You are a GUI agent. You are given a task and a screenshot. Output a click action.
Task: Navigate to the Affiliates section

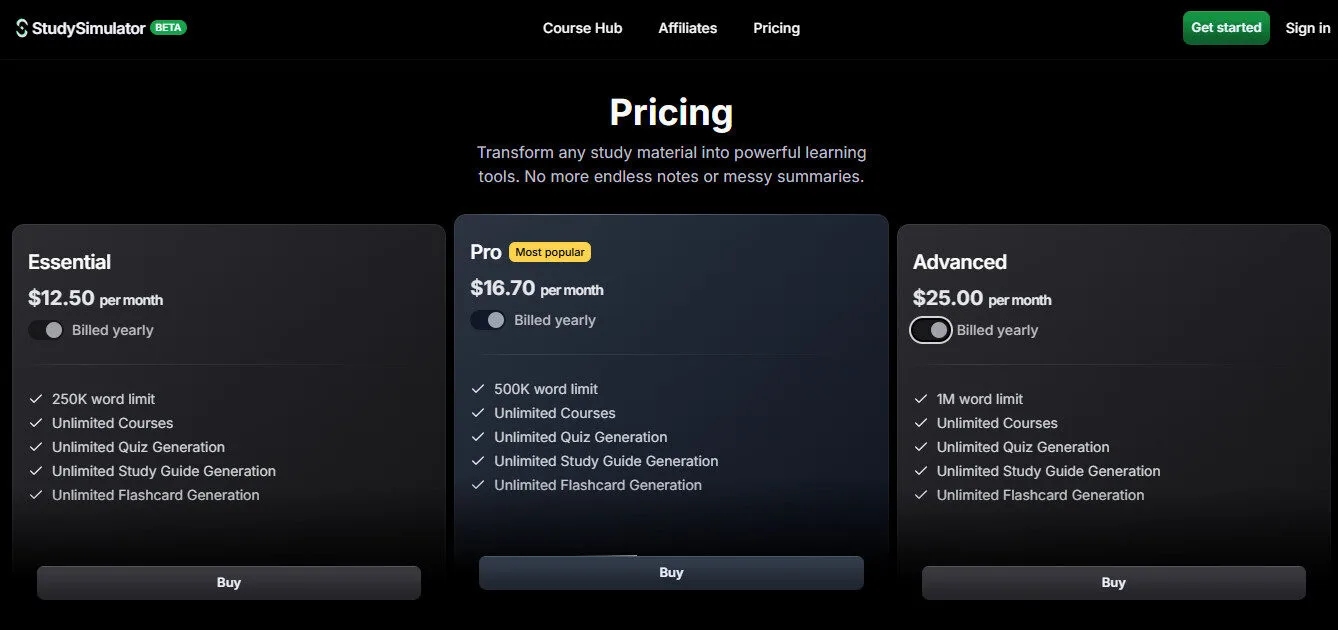pyautogui.click(x=687, y=28)
